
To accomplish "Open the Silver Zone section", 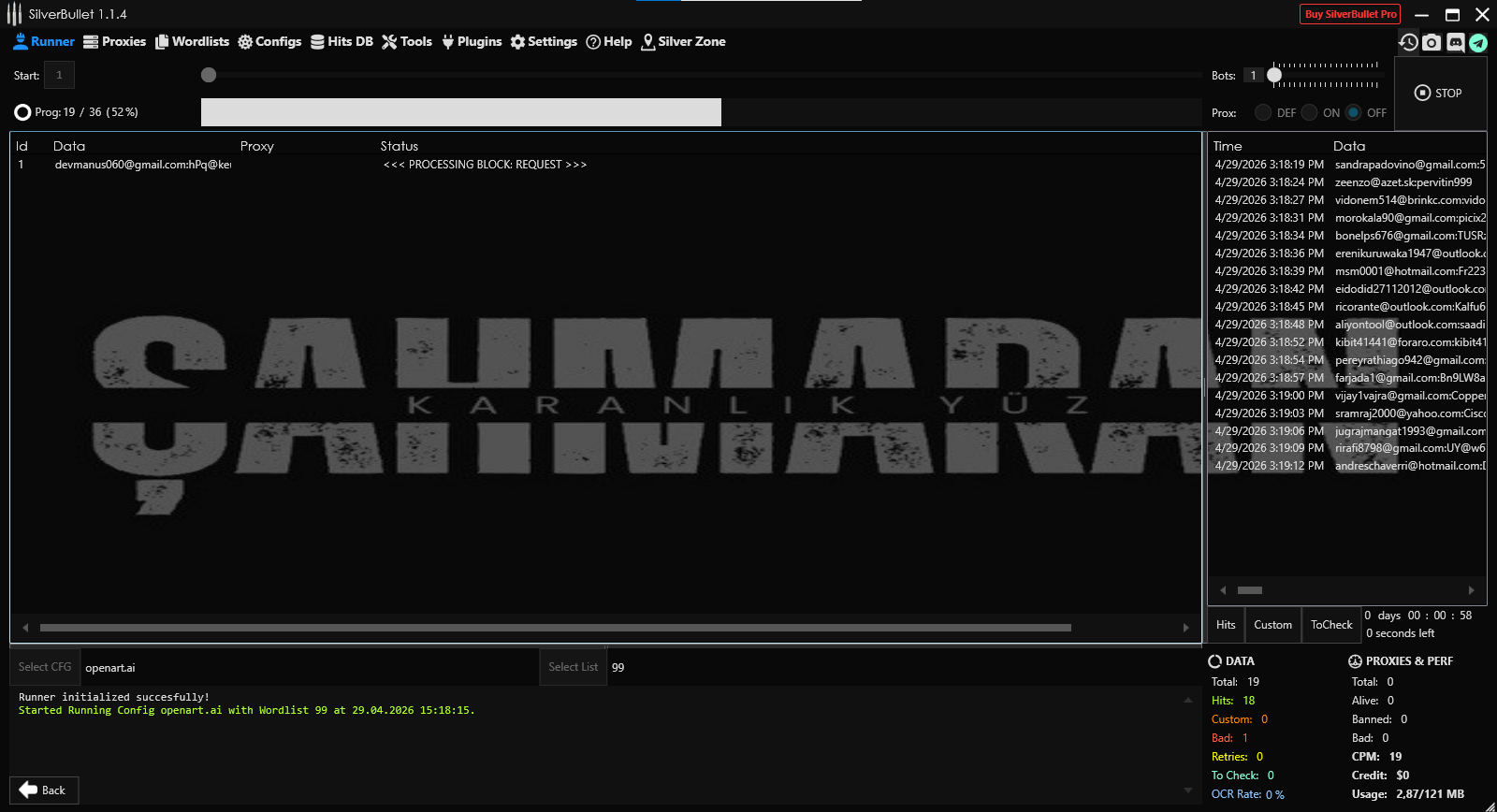I will [x=683, y=41].
